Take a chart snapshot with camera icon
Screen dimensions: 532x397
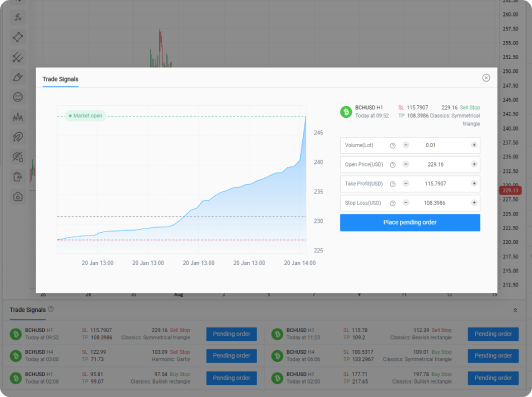(x=18, y=197)
